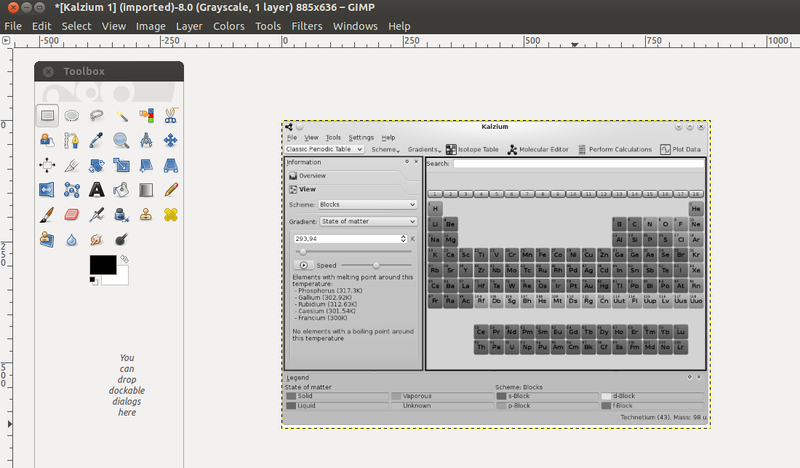
Task: Click the image menu button at ruler corner
Action: pyautogui.click(x=6, y=40)
